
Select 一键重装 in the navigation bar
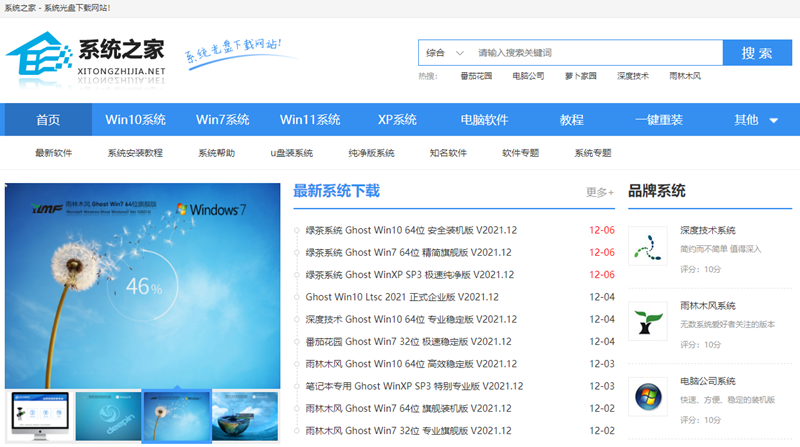658,120
